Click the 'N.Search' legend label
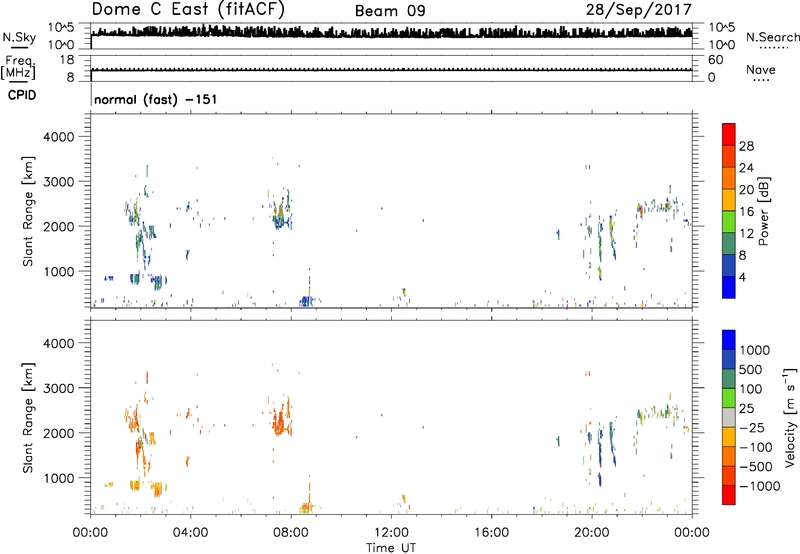 pos(772,37)
